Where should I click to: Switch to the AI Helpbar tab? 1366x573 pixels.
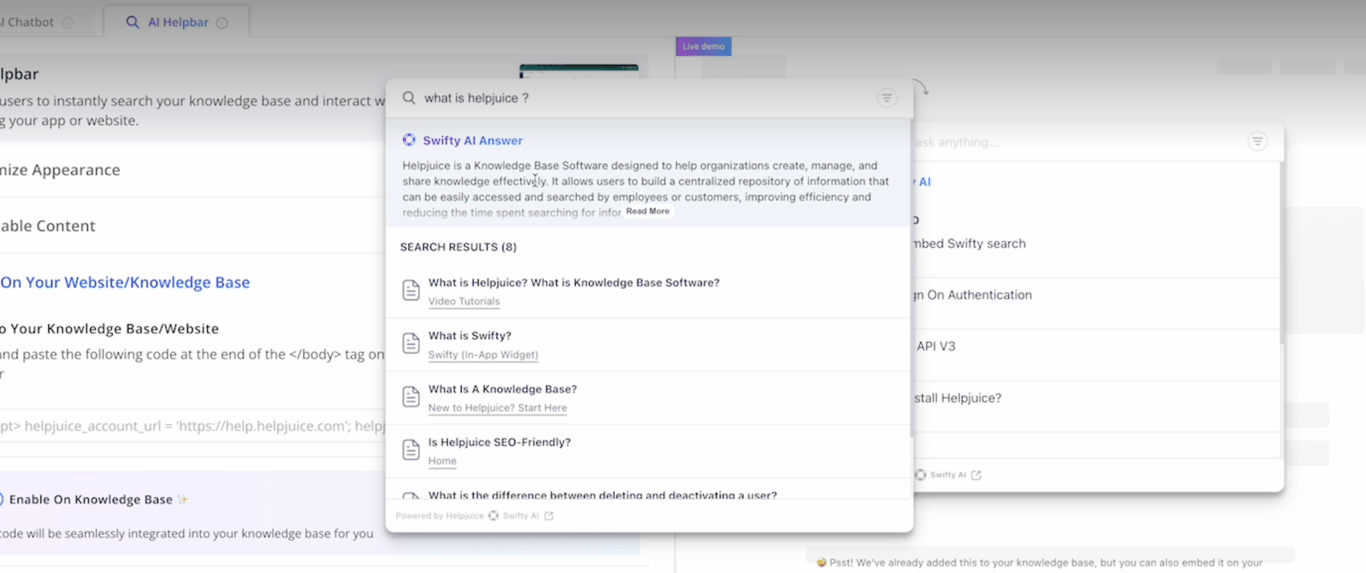tap(177, 22)
